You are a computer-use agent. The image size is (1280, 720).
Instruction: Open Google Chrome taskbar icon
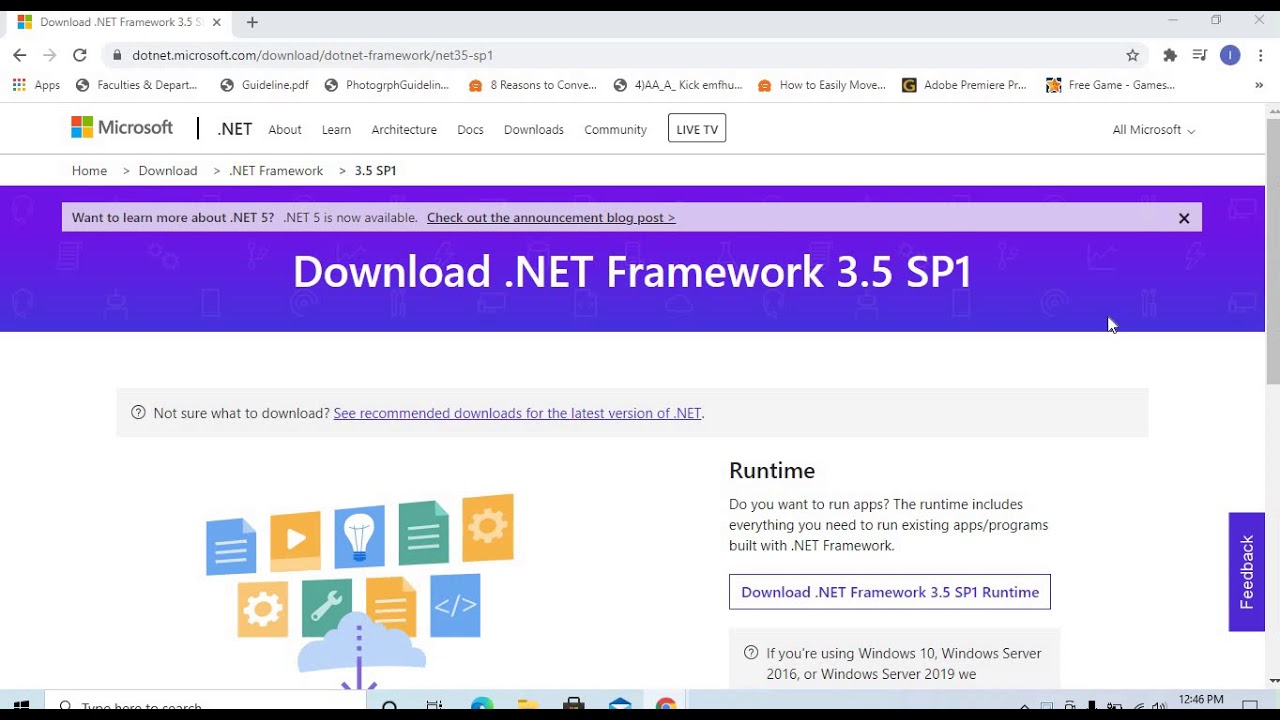tap(666, 705)
